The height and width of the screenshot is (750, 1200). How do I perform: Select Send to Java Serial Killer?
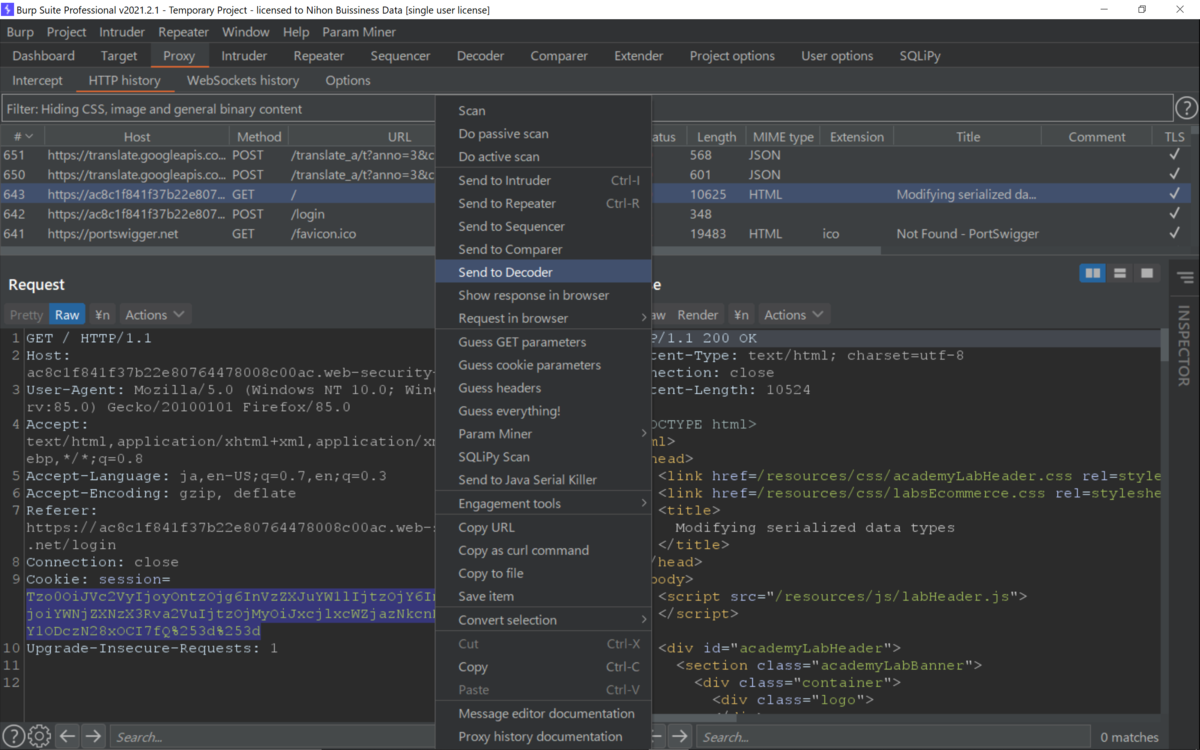[x=543, y=480]
